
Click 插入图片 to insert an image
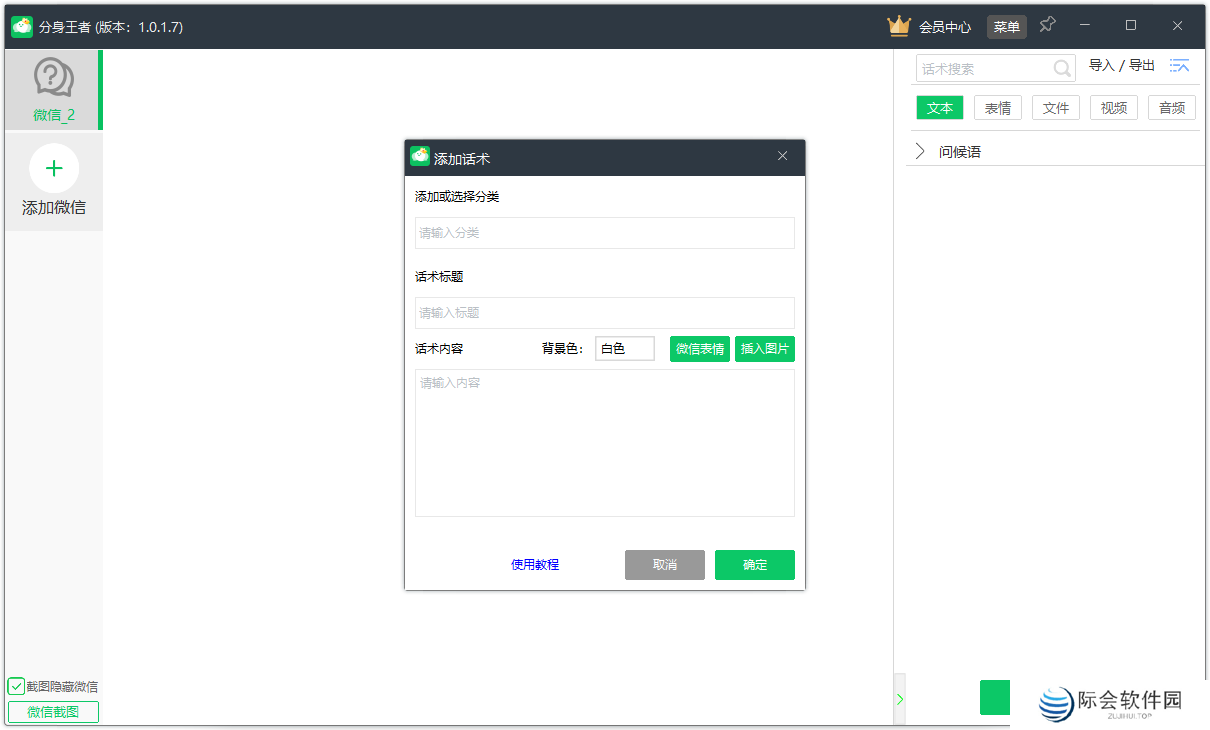[x=765, y=348]
